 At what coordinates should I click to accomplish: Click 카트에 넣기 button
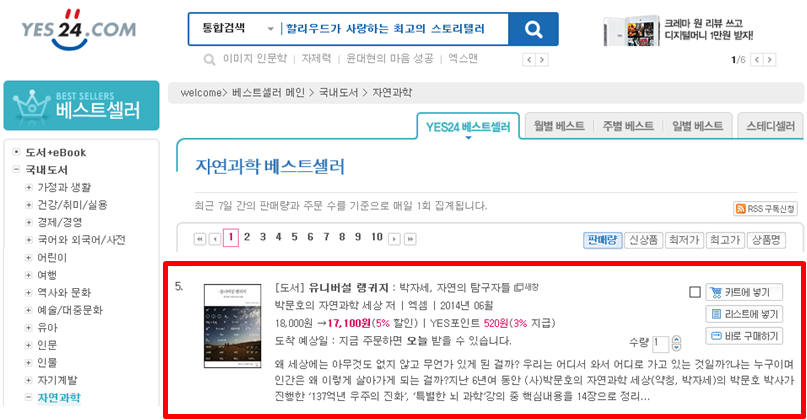tap(744, 292)
